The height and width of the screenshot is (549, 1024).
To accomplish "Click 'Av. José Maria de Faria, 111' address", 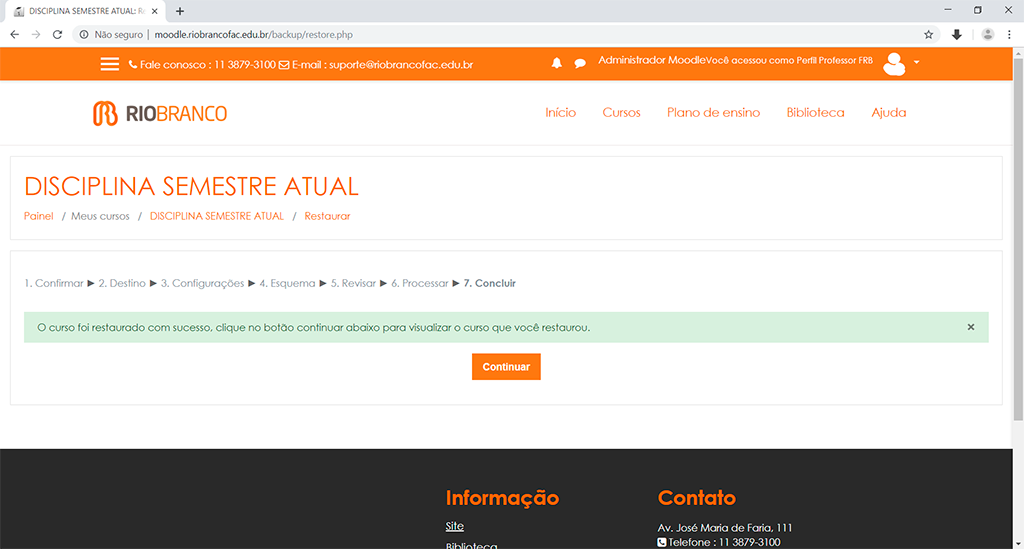I will coord(725,527).
